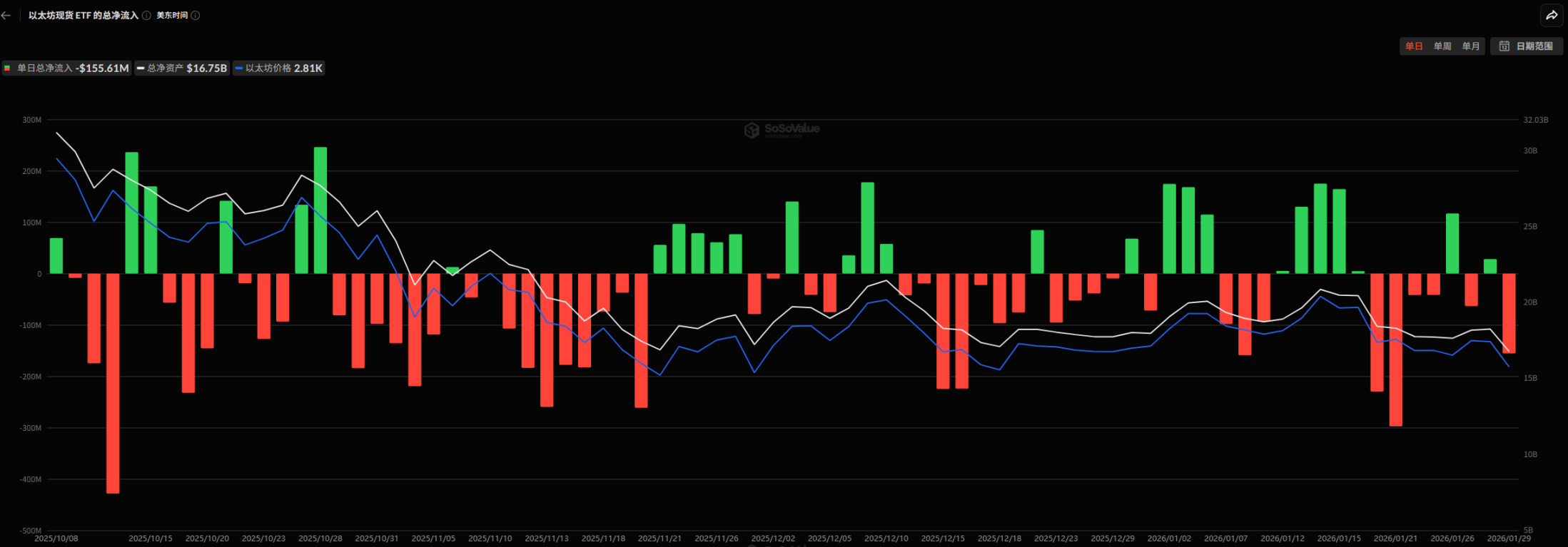Click the back arrow beside the title

pyautogui.click(x=6, y=15)
